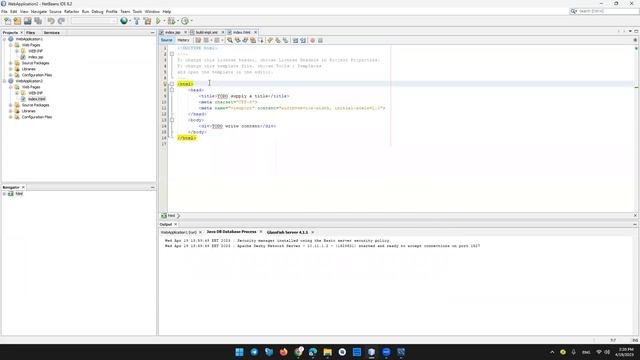Click the Last Edit icon in editor toolbar
Screen dimensions: 640x360
(x=198, y=40)
